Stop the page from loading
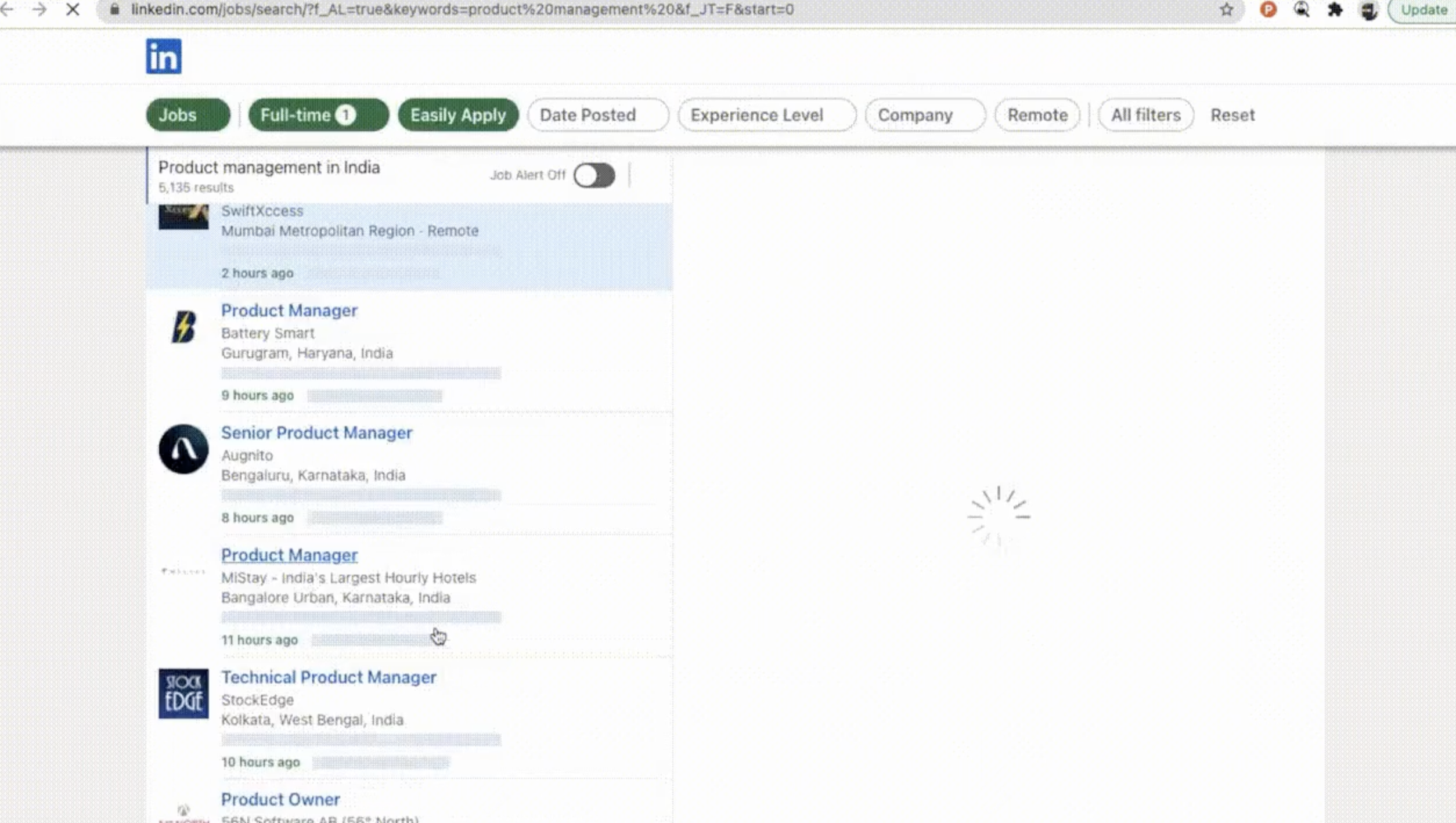Screen dimensions: 1456x823 [x=73, y=9]
